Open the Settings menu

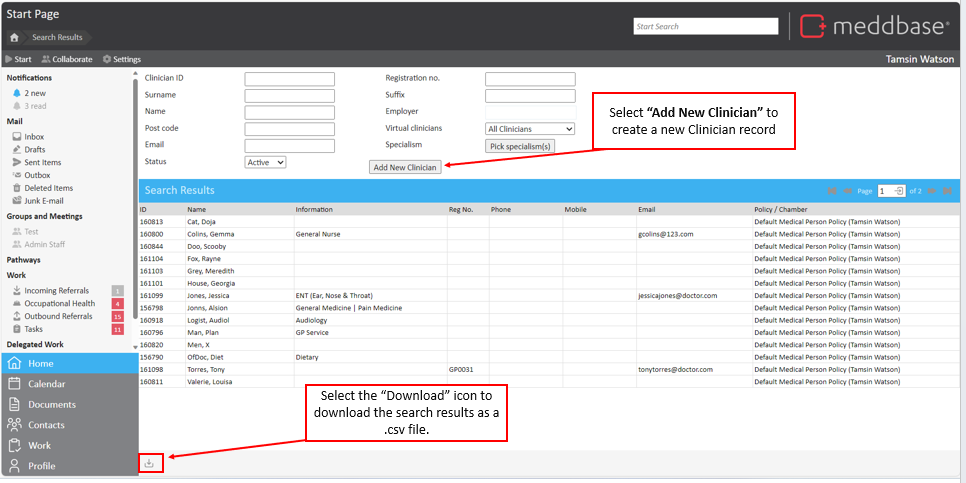tap(121, 59)
